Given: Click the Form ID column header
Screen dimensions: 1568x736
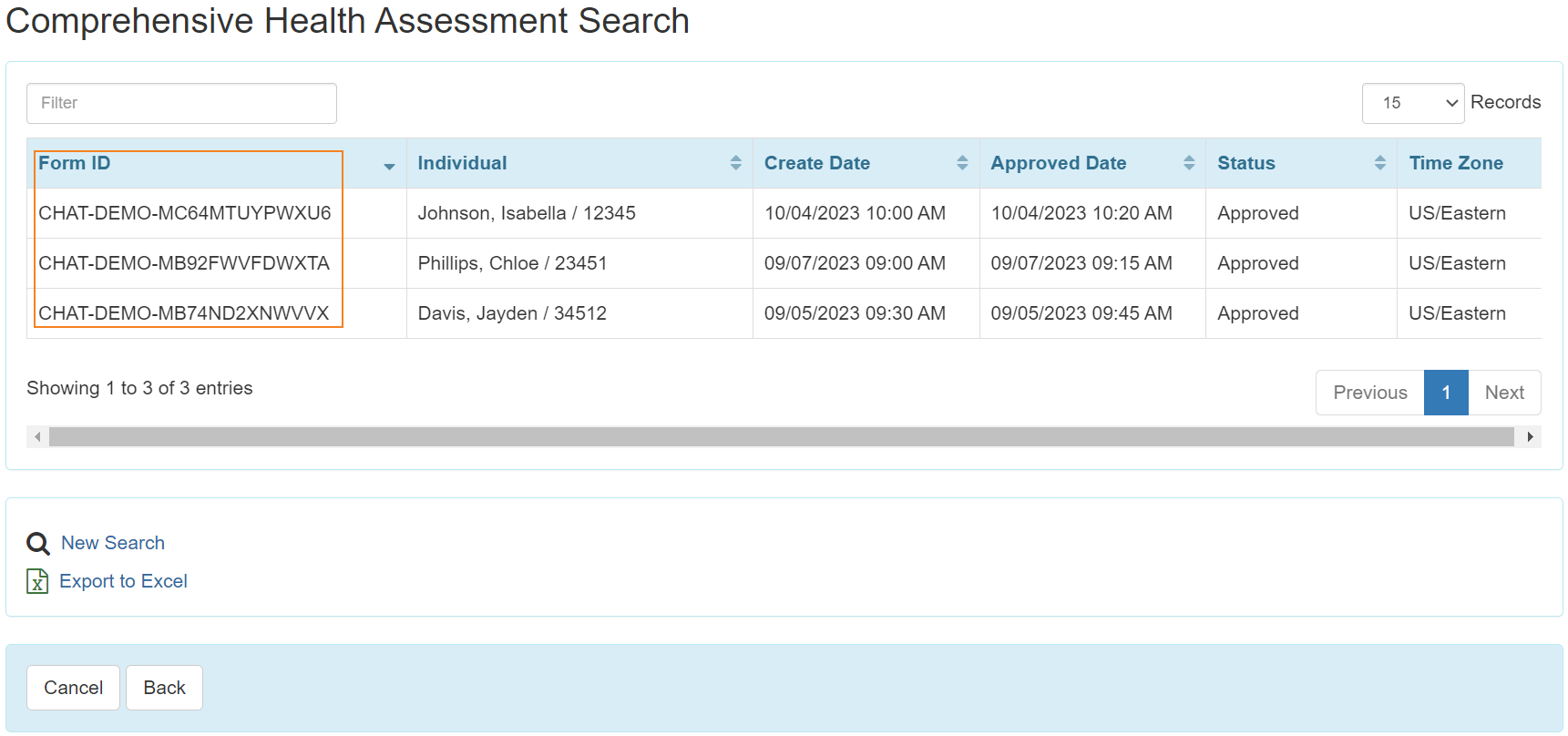Looking at the screenshot, I should point(217,163).
